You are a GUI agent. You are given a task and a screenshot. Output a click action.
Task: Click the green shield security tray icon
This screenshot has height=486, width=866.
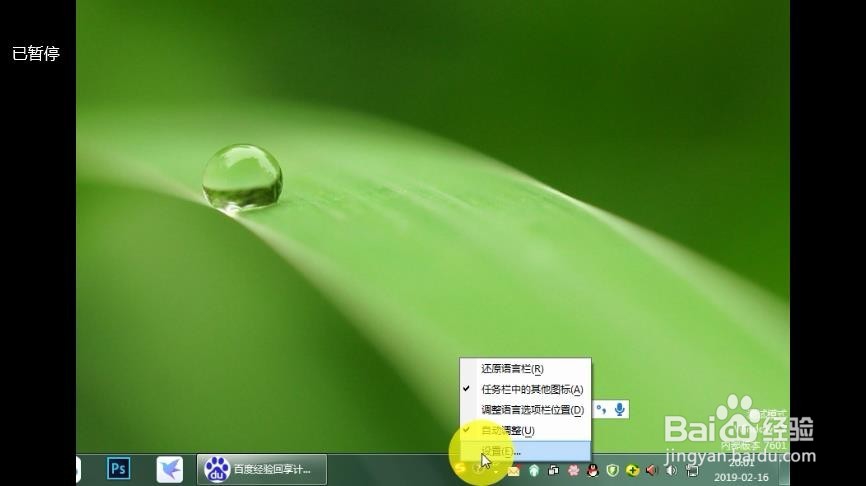612,471
